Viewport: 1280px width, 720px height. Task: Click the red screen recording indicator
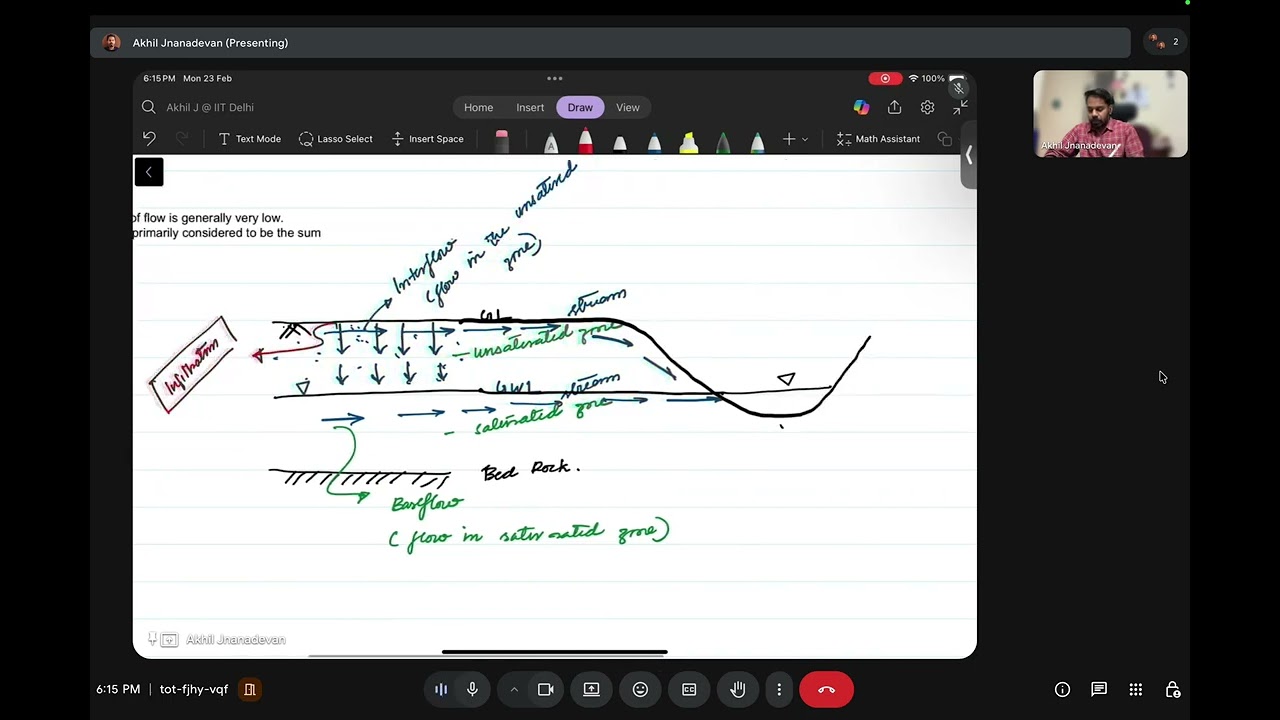(x=884, y=78)
